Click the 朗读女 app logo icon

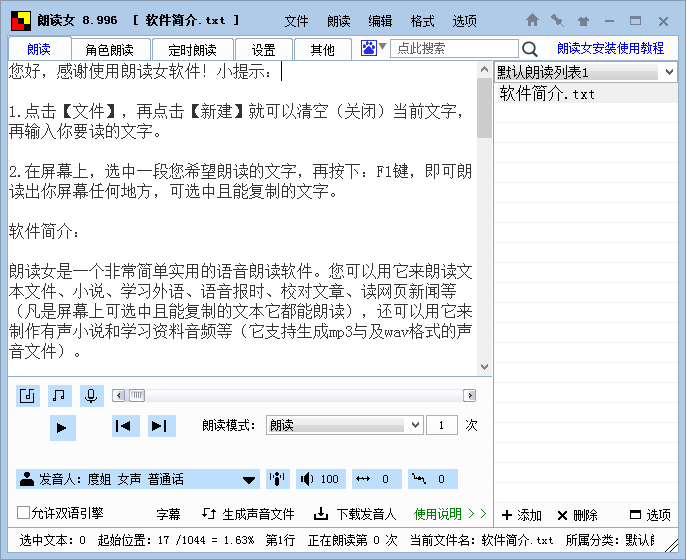[21, 21]
